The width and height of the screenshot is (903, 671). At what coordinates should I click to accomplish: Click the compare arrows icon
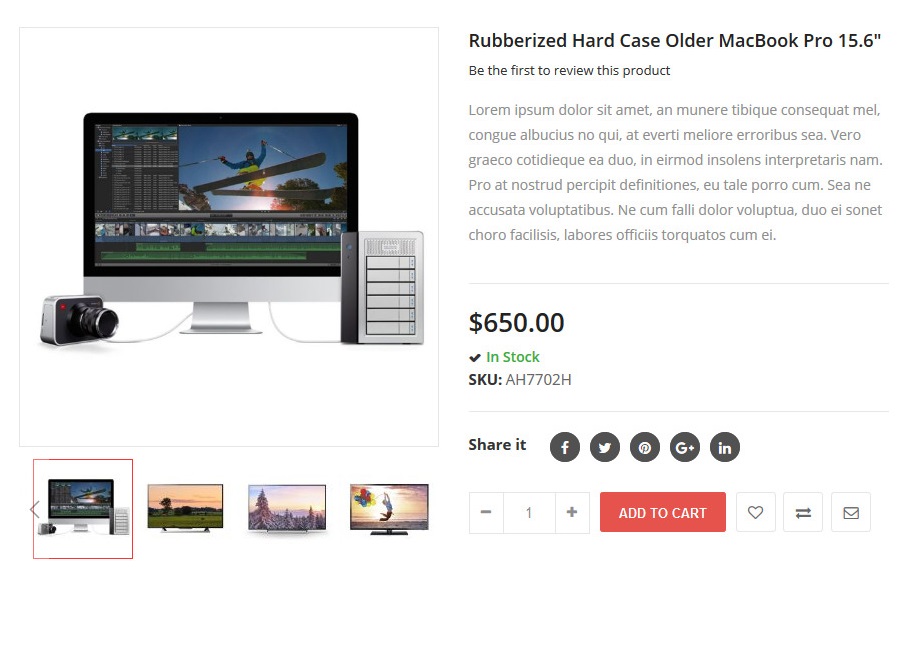pos(803,512)
